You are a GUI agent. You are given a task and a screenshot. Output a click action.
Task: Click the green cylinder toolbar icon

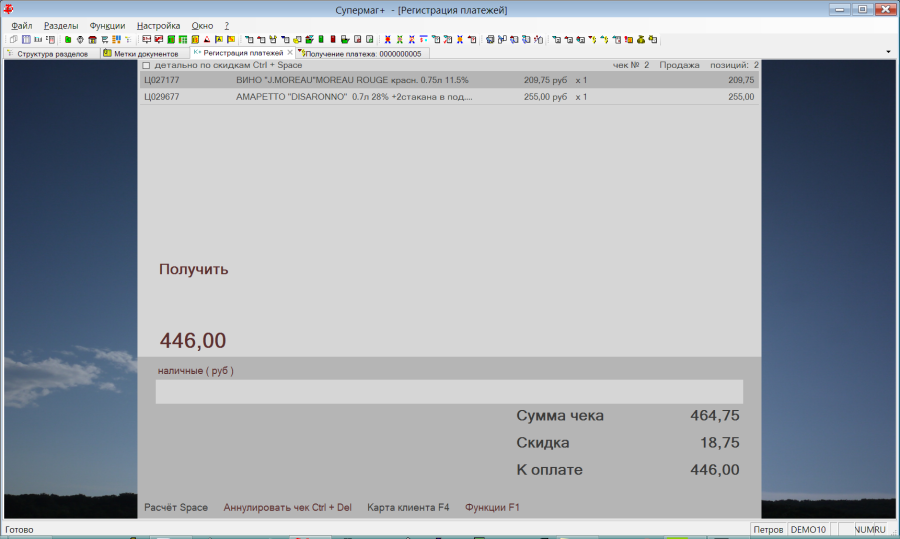pos(321,39)
